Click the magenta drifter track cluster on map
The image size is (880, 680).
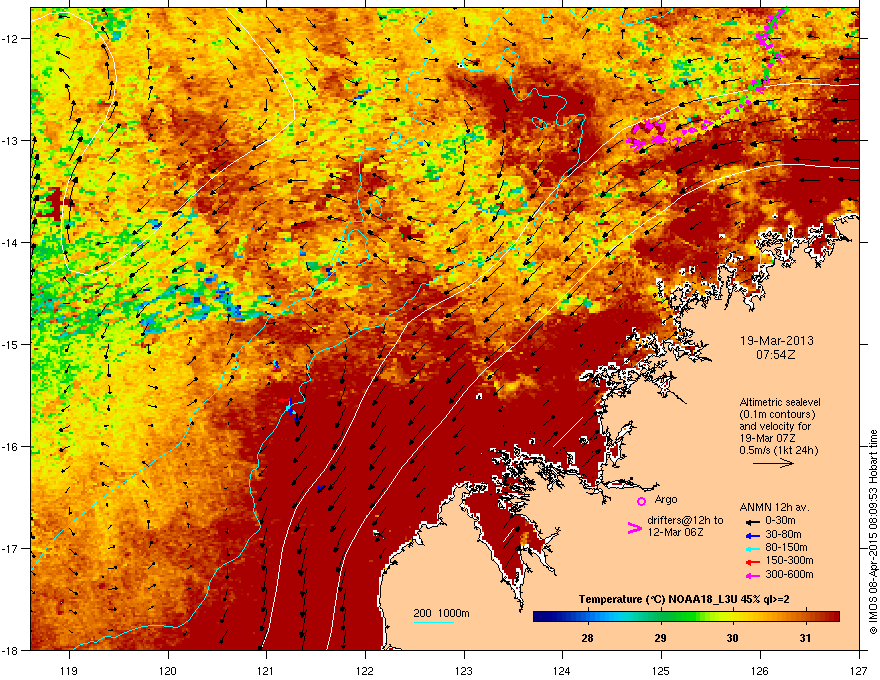coord(647,135)
